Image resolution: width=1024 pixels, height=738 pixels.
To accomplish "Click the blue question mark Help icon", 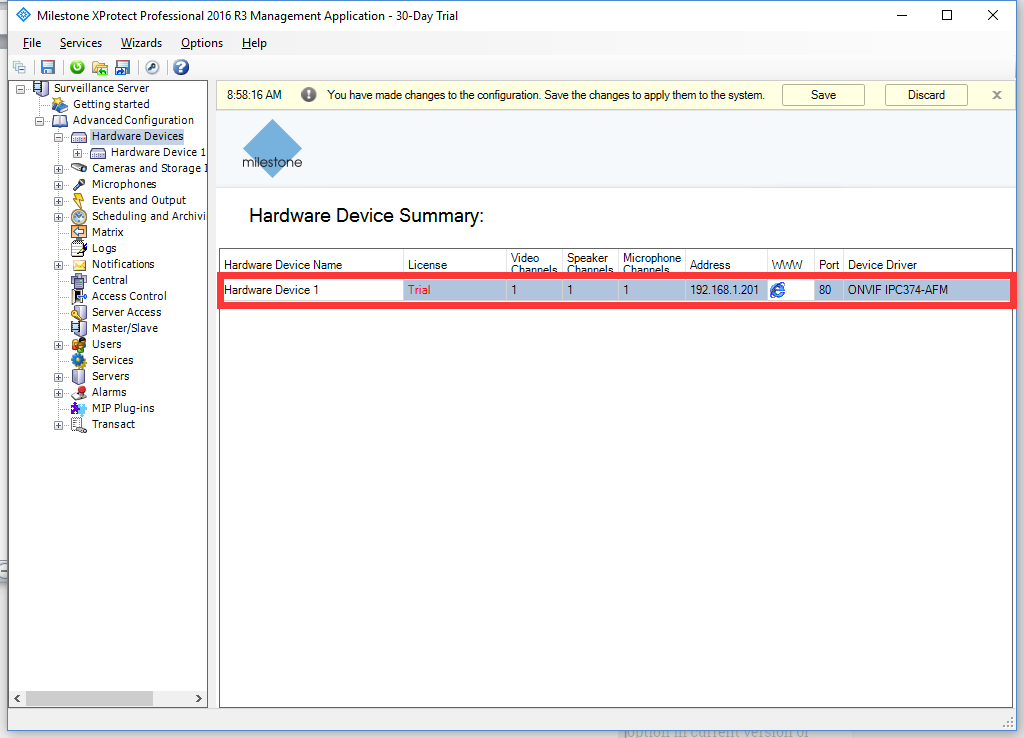I will pyautogui.click(x=181, y=67).
